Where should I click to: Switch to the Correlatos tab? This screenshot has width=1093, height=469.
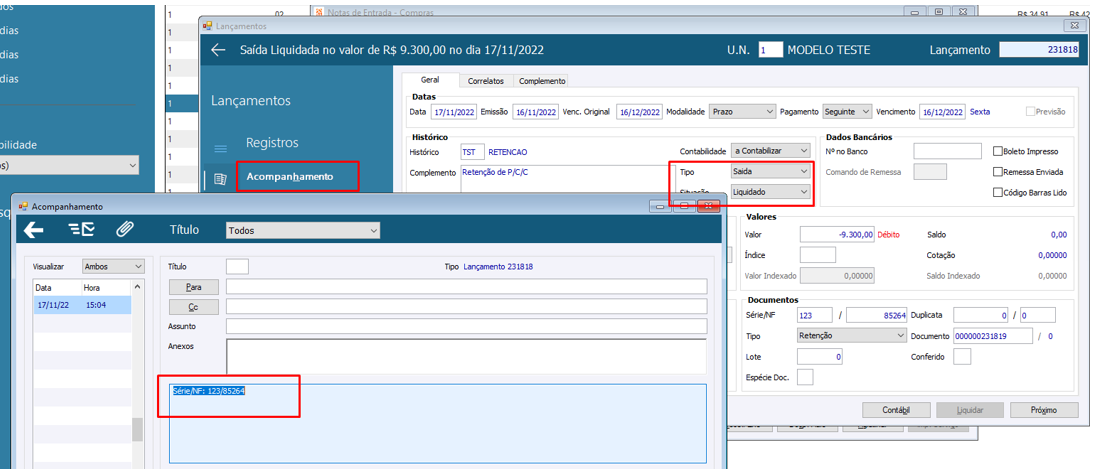(486, 81)
